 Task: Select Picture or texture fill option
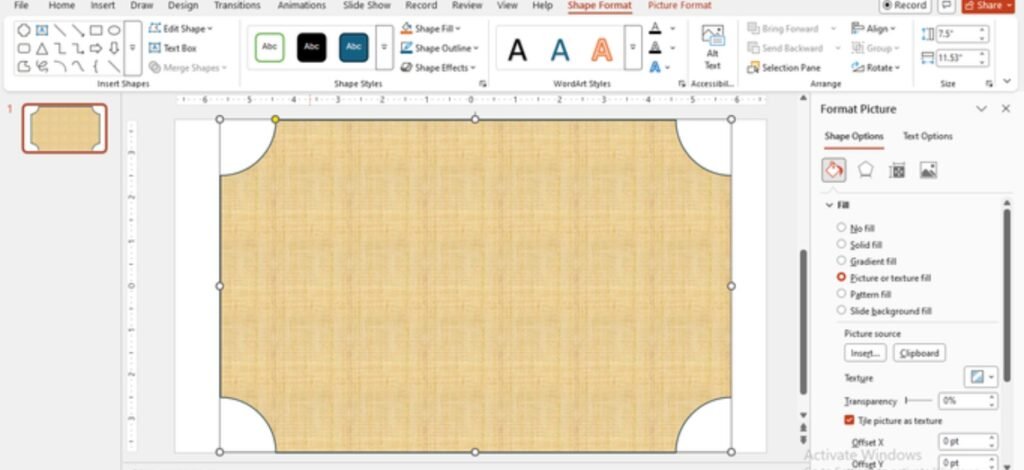[884, 277]
